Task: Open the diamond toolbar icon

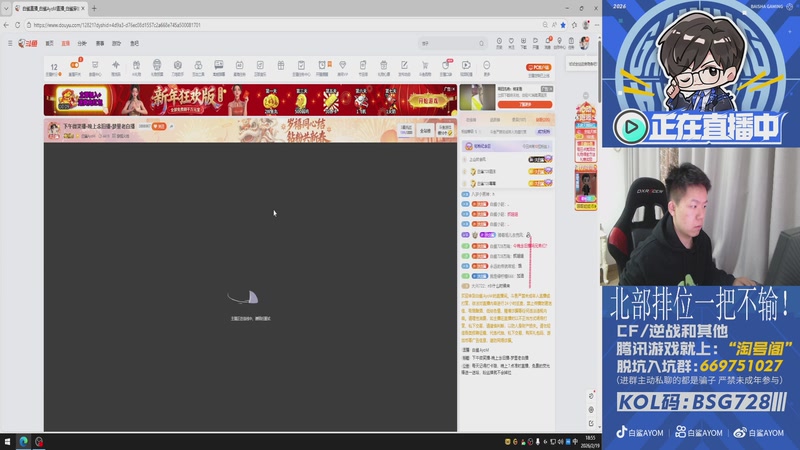Action: click(342, 65)
